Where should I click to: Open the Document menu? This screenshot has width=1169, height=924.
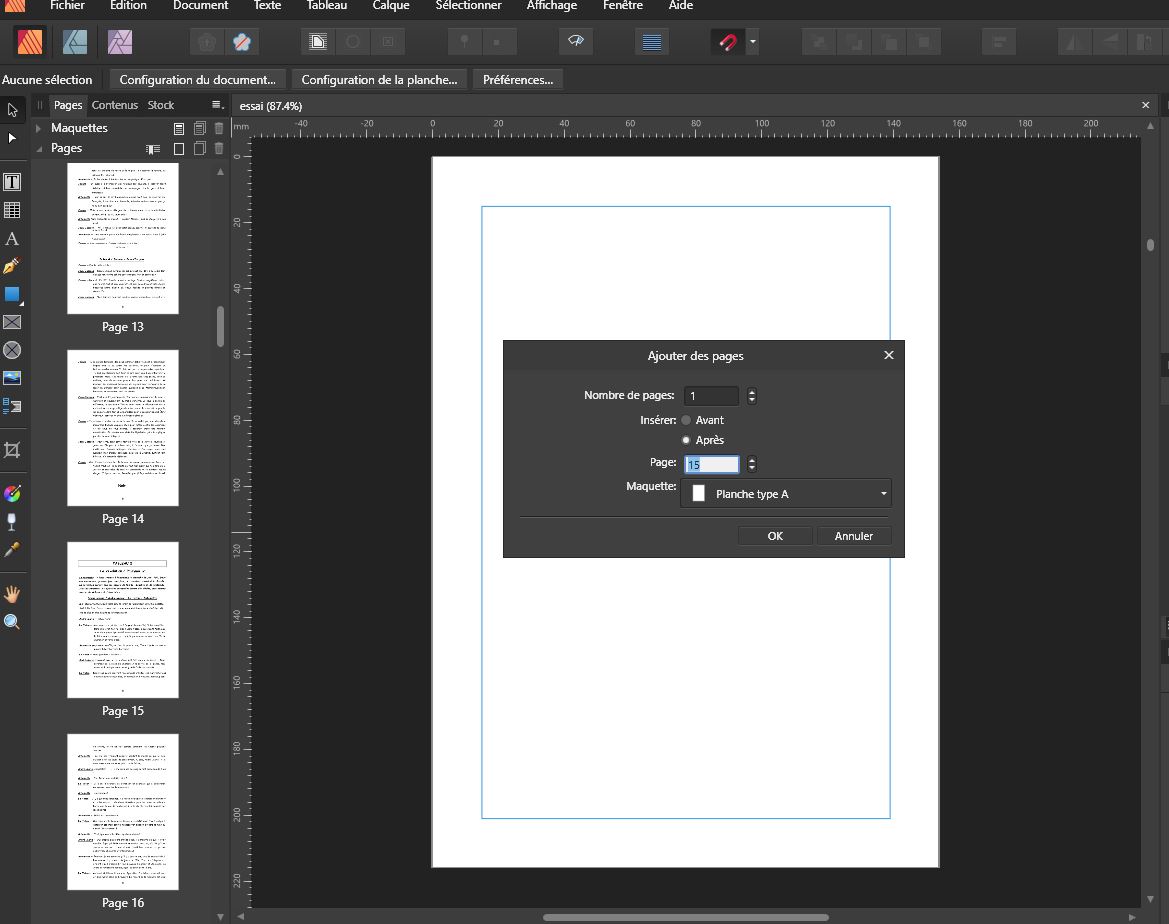[201, 6]
